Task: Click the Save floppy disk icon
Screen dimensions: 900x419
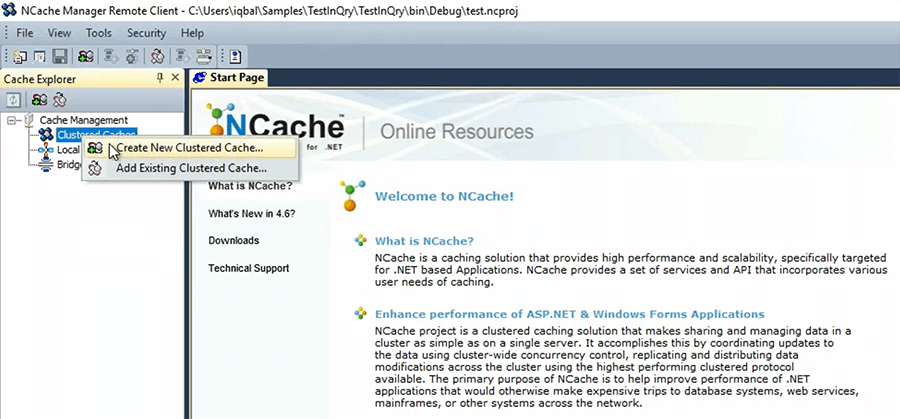Action: (x=60, y=56)
